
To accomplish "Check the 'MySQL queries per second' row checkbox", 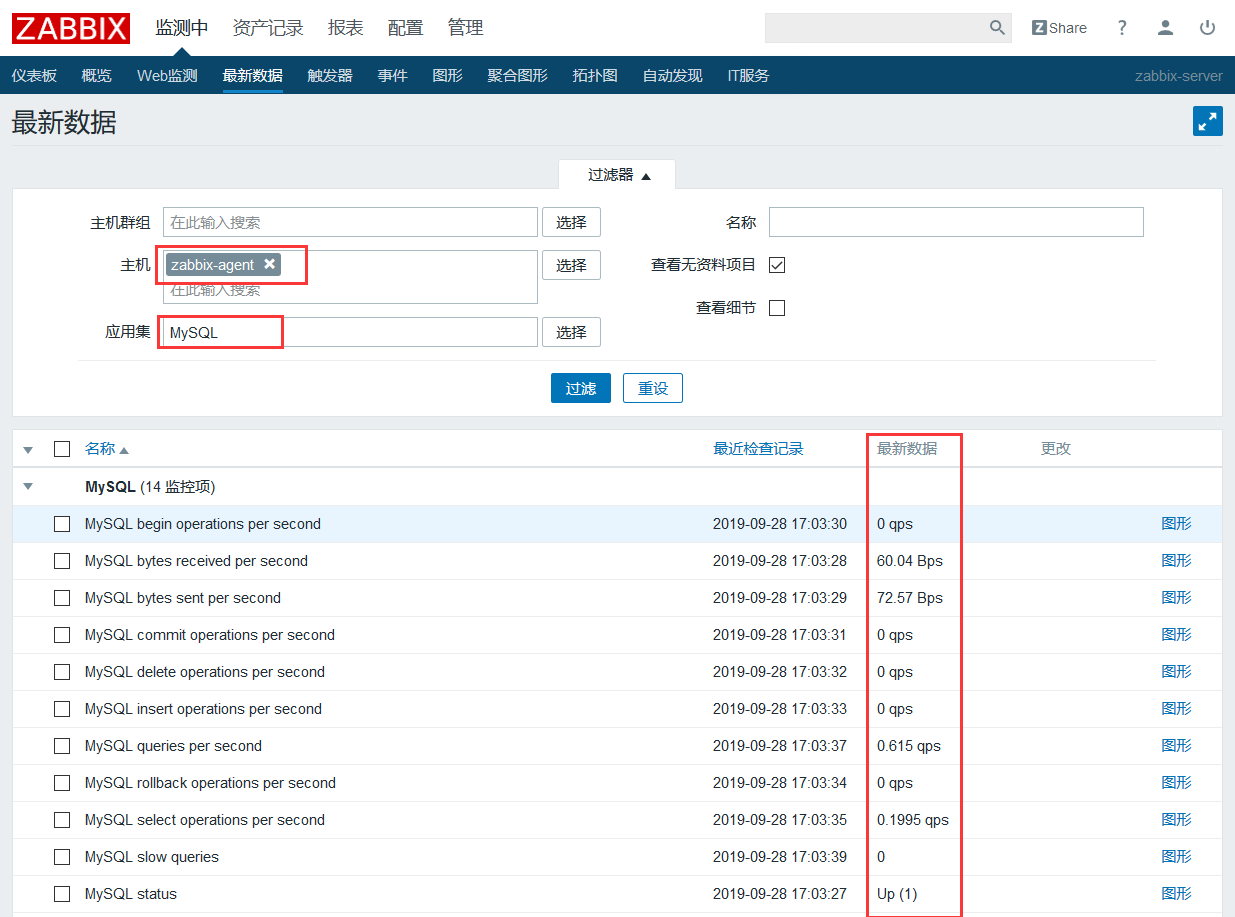I will (62, 746).
